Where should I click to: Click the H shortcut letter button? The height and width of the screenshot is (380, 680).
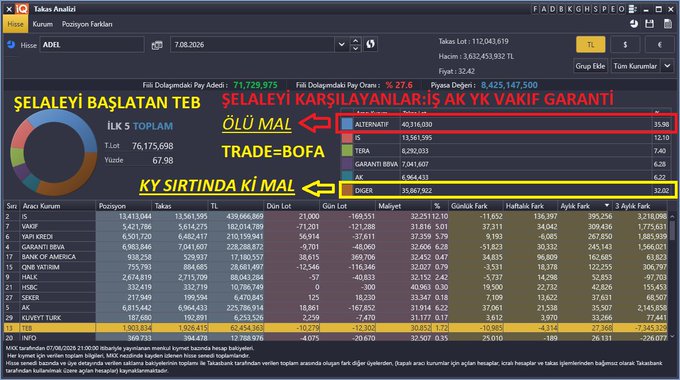[587, 9]
